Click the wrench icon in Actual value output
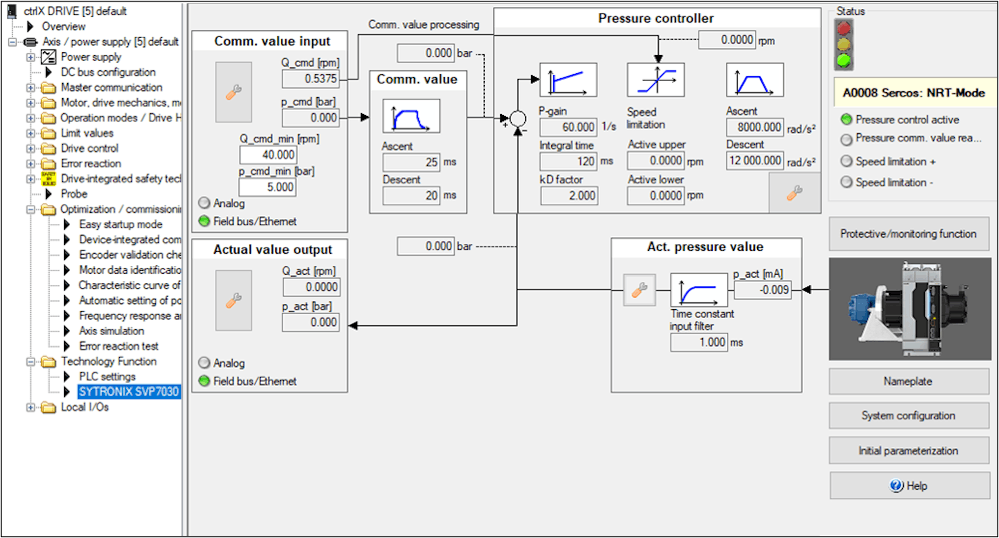999x538 pixels. point(232,299)
